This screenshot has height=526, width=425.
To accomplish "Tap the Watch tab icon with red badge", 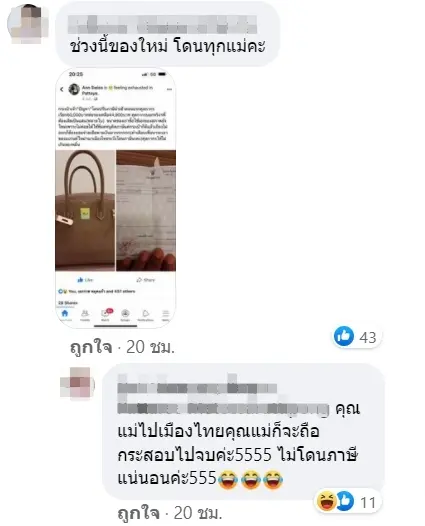I will 106,313.
